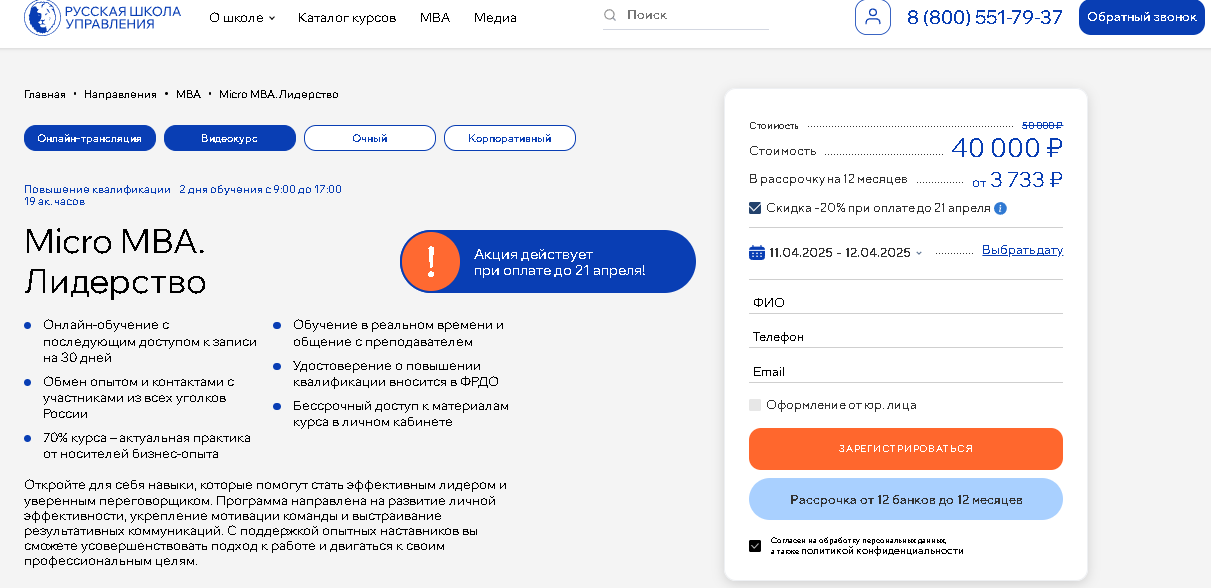
Task: Click the ФИО input field
Action: 906,302
